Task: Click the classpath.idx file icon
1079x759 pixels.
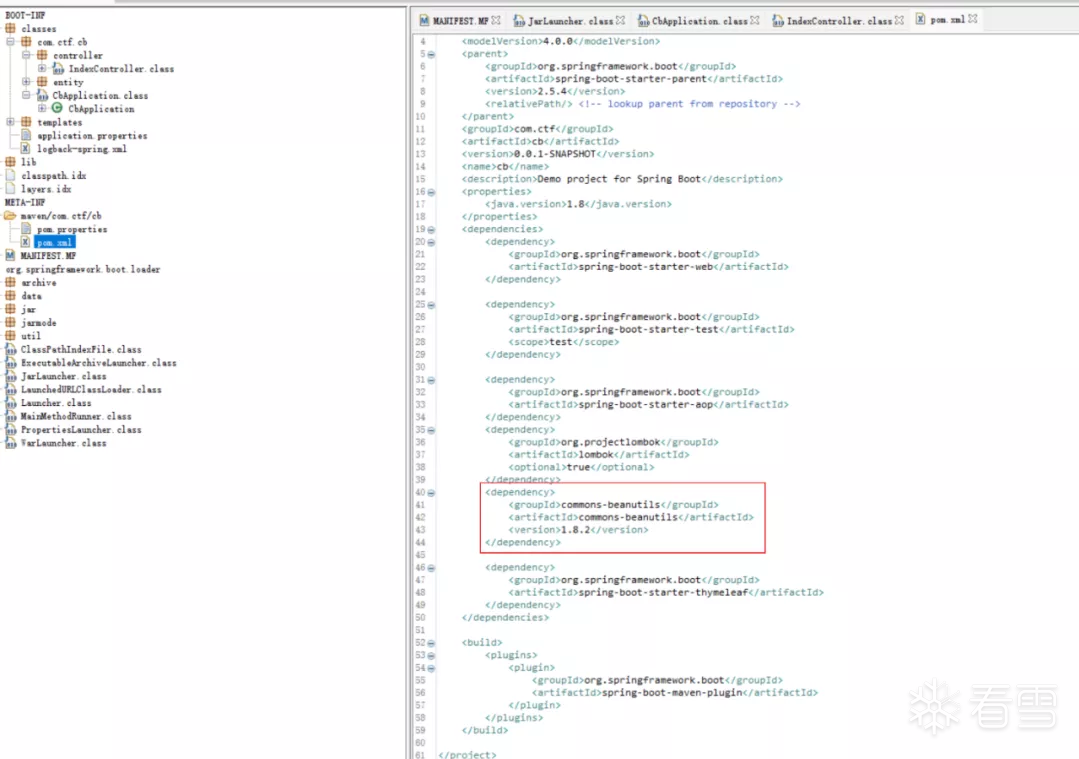Action: point(10,175)
